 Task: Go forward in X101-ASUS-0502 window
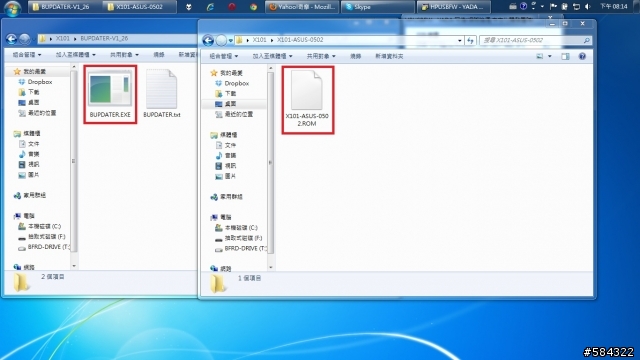point(221,40)
